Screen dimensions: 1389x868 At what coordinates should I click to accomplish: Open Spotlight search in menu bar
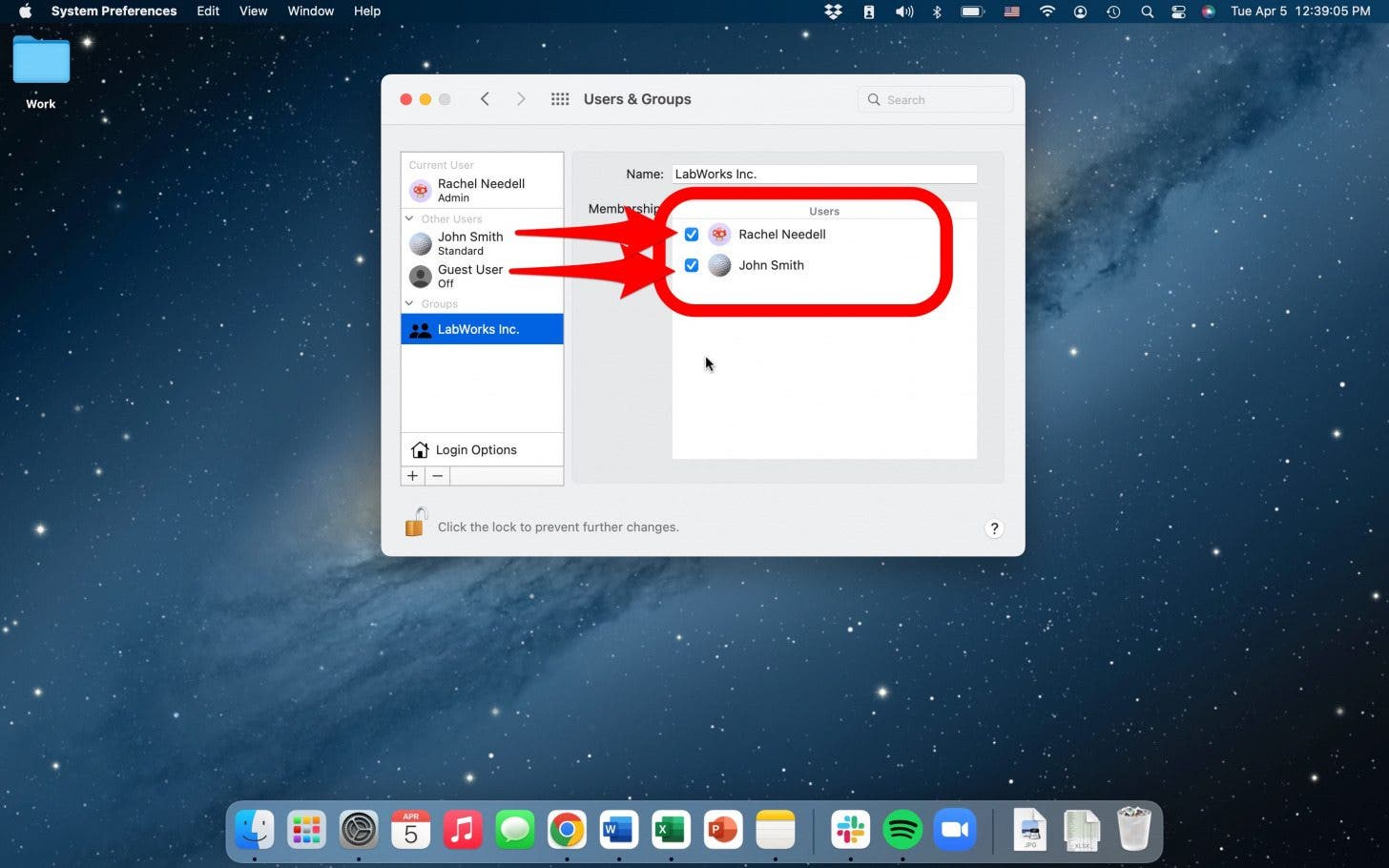click(1147, 11)
